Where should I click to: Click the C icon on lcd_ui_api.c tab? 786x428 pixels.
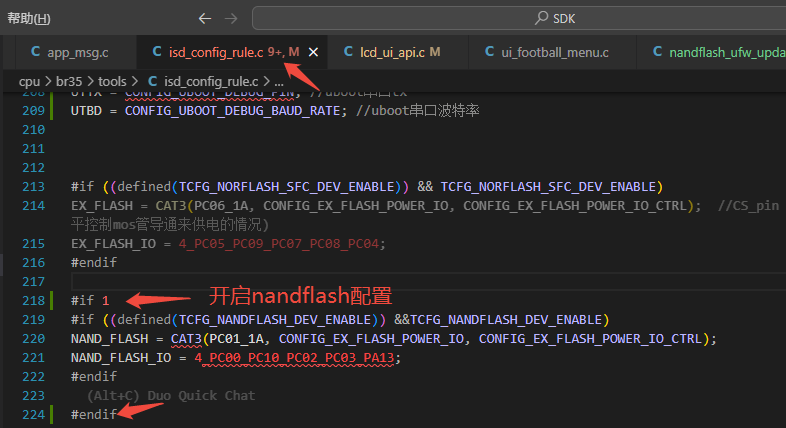pyautogui.click(x=348, y=52)
